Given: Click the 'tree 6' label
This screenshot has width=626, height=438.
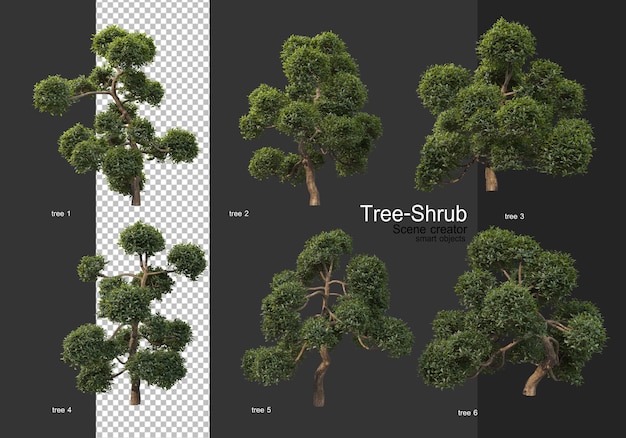Looking at the screenshot, I should 468,412.
